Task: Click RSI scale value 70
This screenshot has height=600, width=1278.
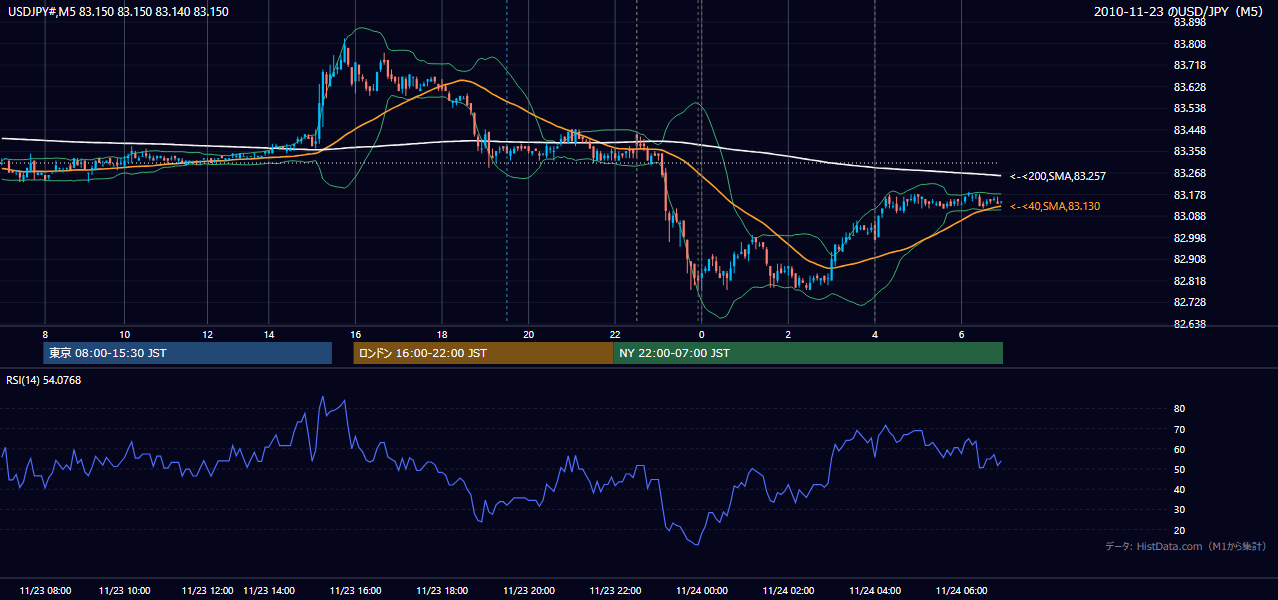Action: click(1179, 429)
